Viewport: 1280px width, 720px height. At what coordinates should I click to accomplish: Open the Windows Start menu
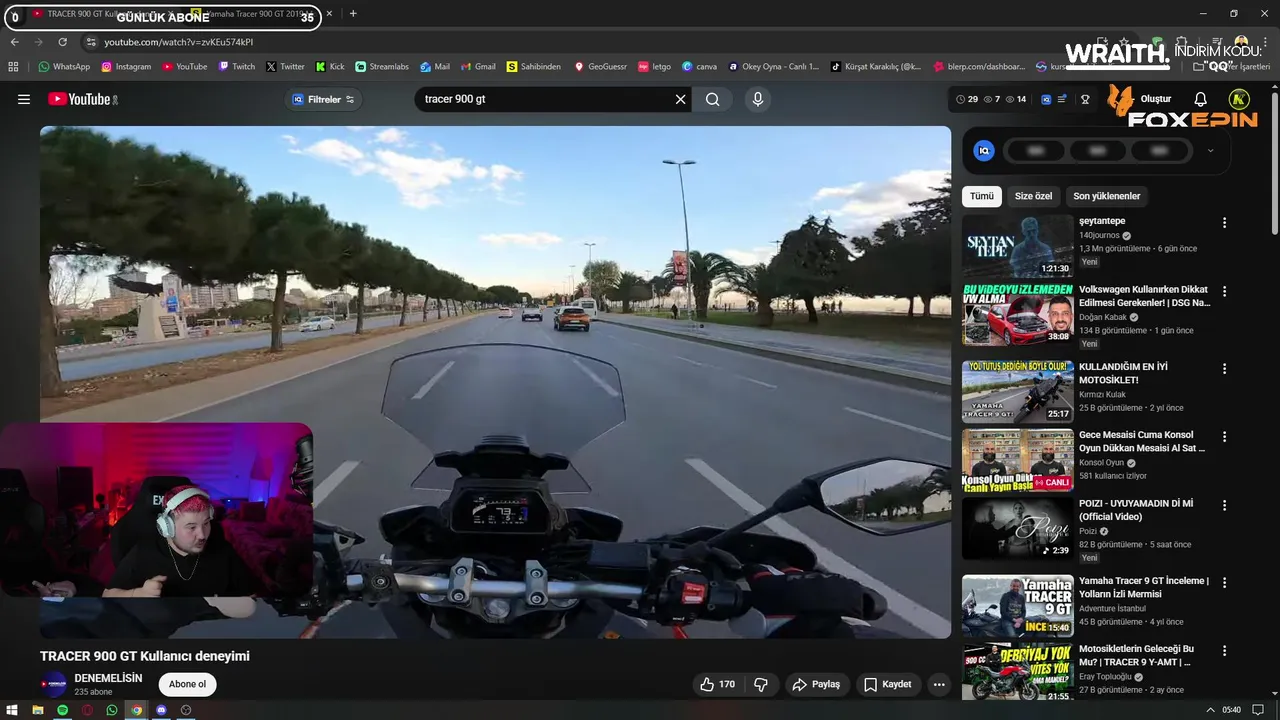12,710
